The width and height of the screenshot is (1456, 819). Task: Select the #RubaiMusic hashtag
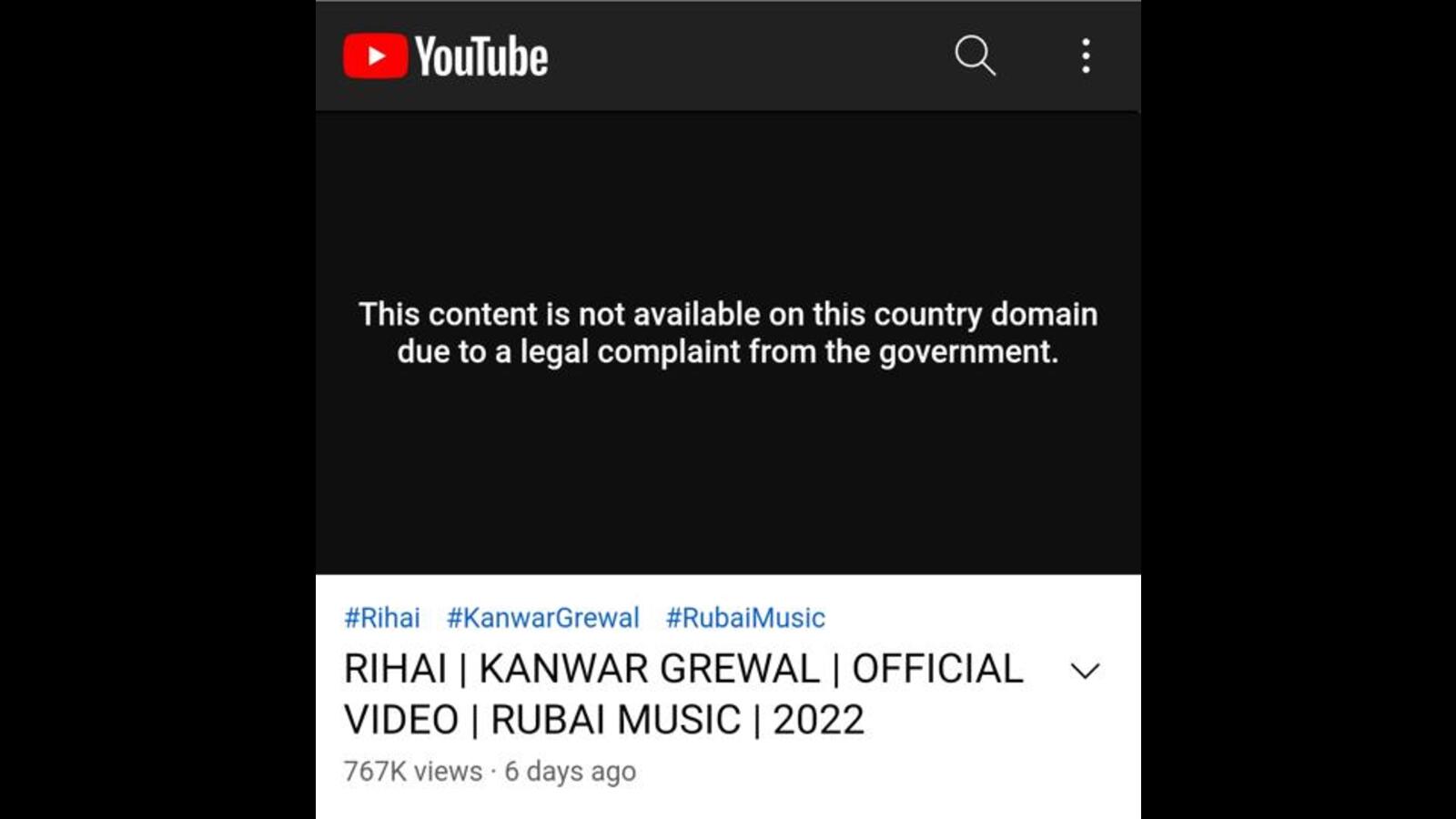point(745,618)
